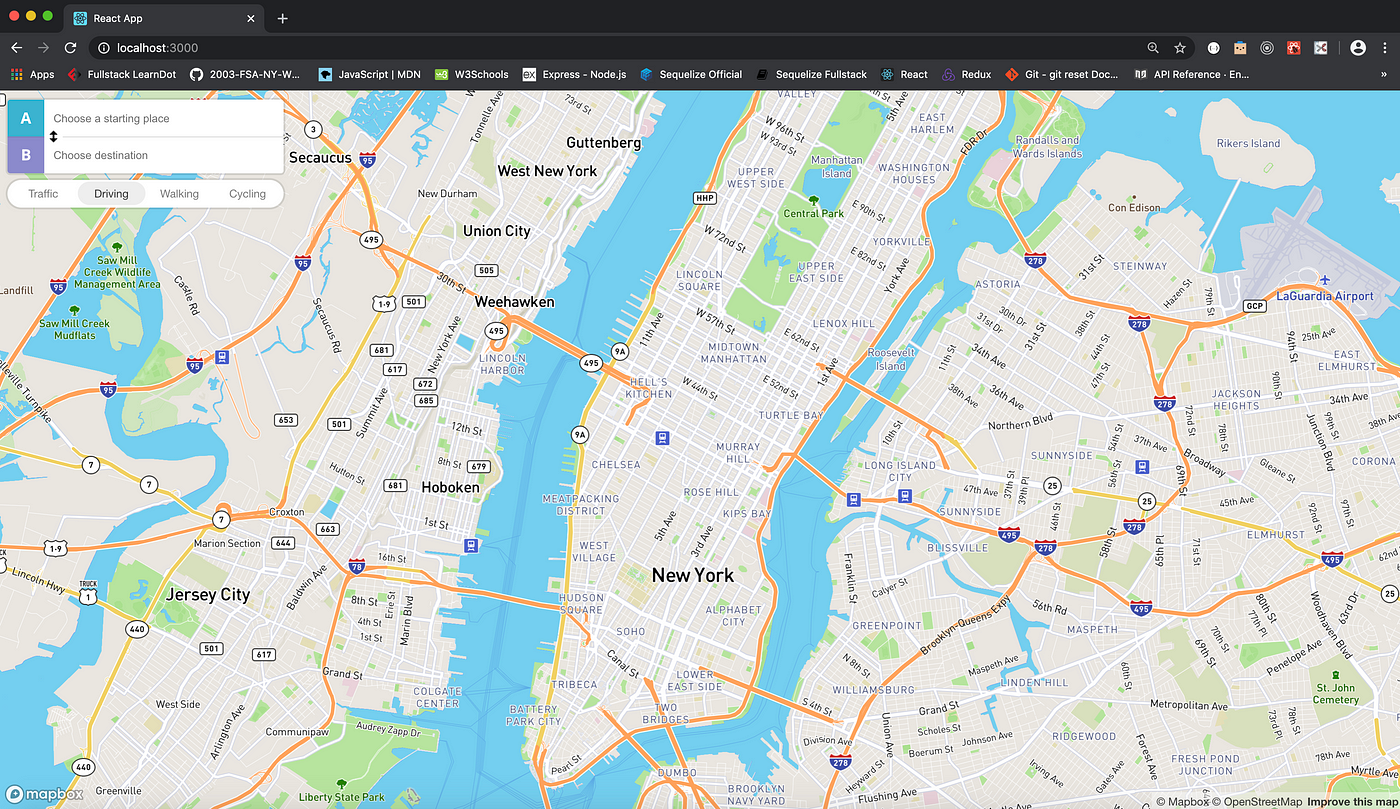
Task: Open the Apps grid shortcut
Action: [33, 74]
